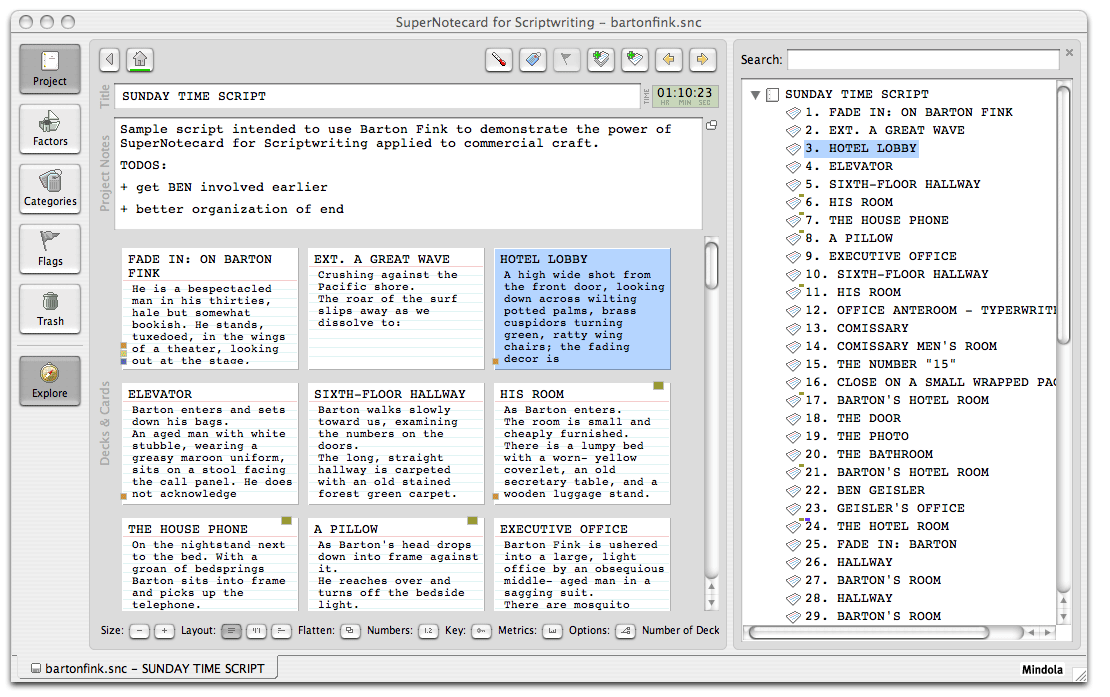Image resolution: width=1110 pixels, height=697 pixels.
Task: Toggle the Flatten option
Action: click(x=350, y=630)
